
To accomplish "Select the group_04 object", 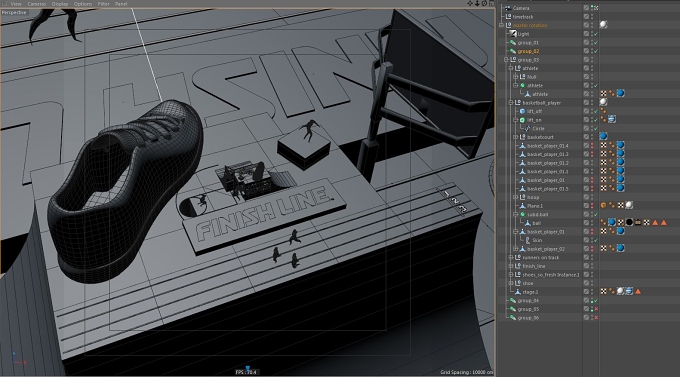I will 528,300.
